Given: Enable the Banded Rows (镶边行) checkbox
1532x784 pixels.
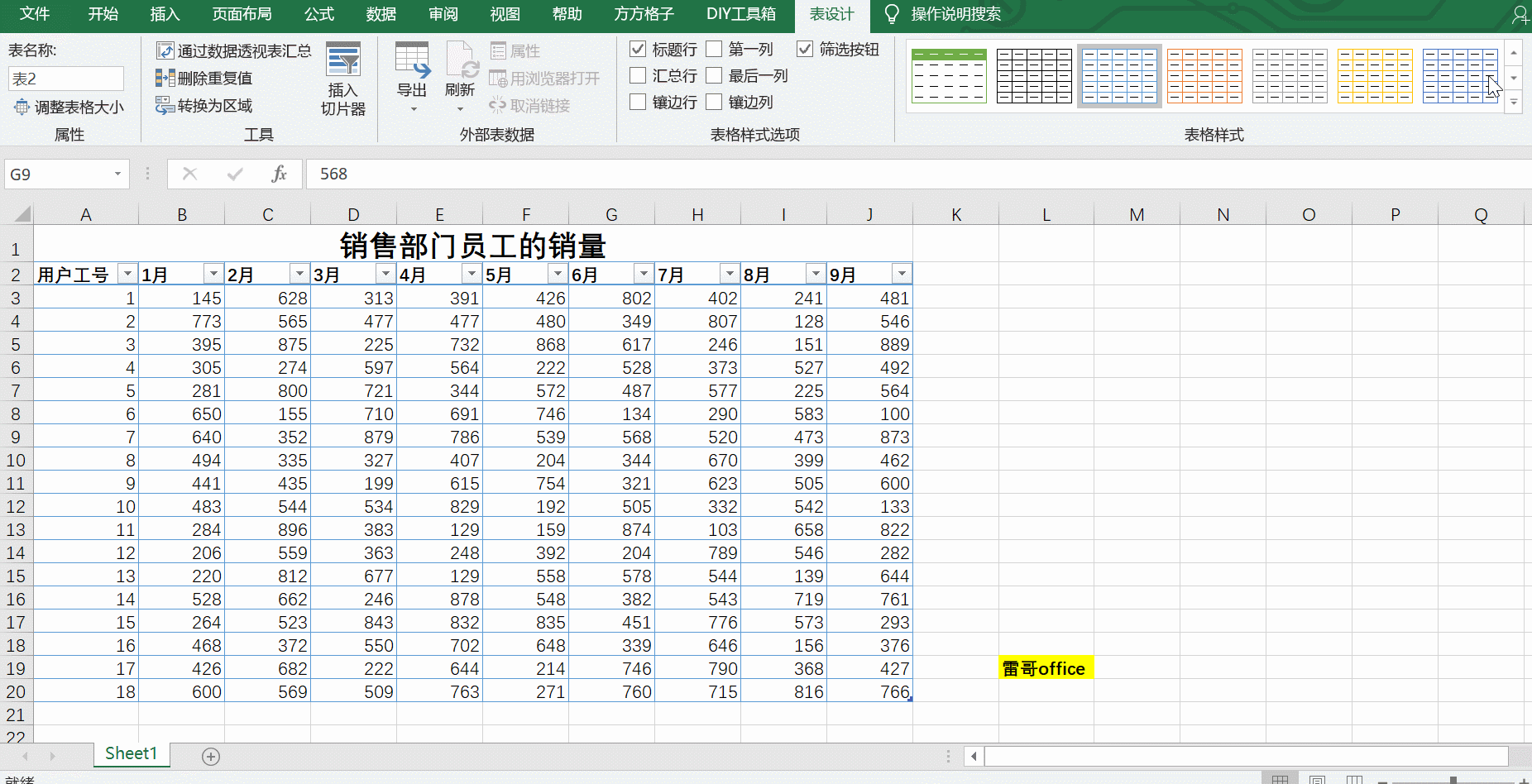Looking at the screenshot, I should click(x=638, y=102).
